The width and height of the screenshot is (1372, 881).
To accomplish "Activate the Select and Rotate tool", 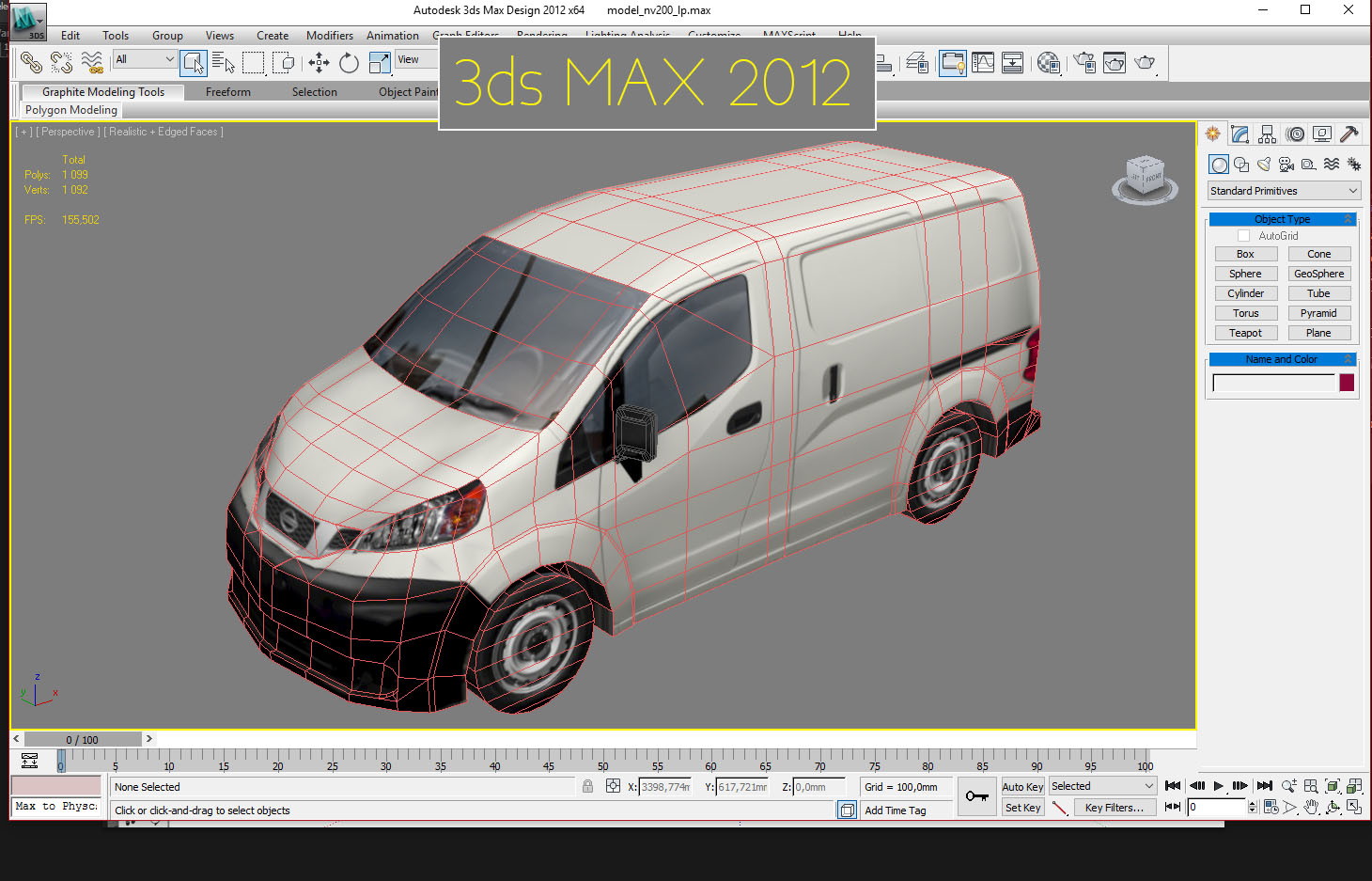I will (x=350, y=63).
